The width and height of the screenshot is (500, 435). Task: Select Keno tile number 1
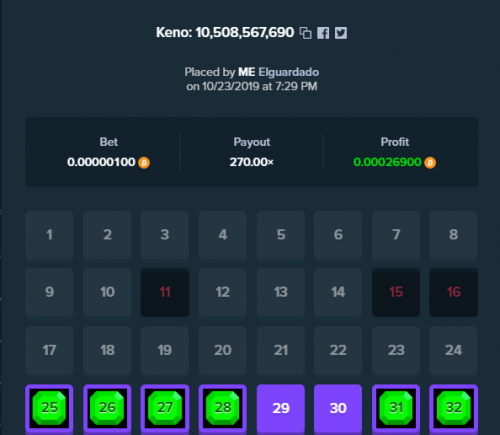(49, 235)
